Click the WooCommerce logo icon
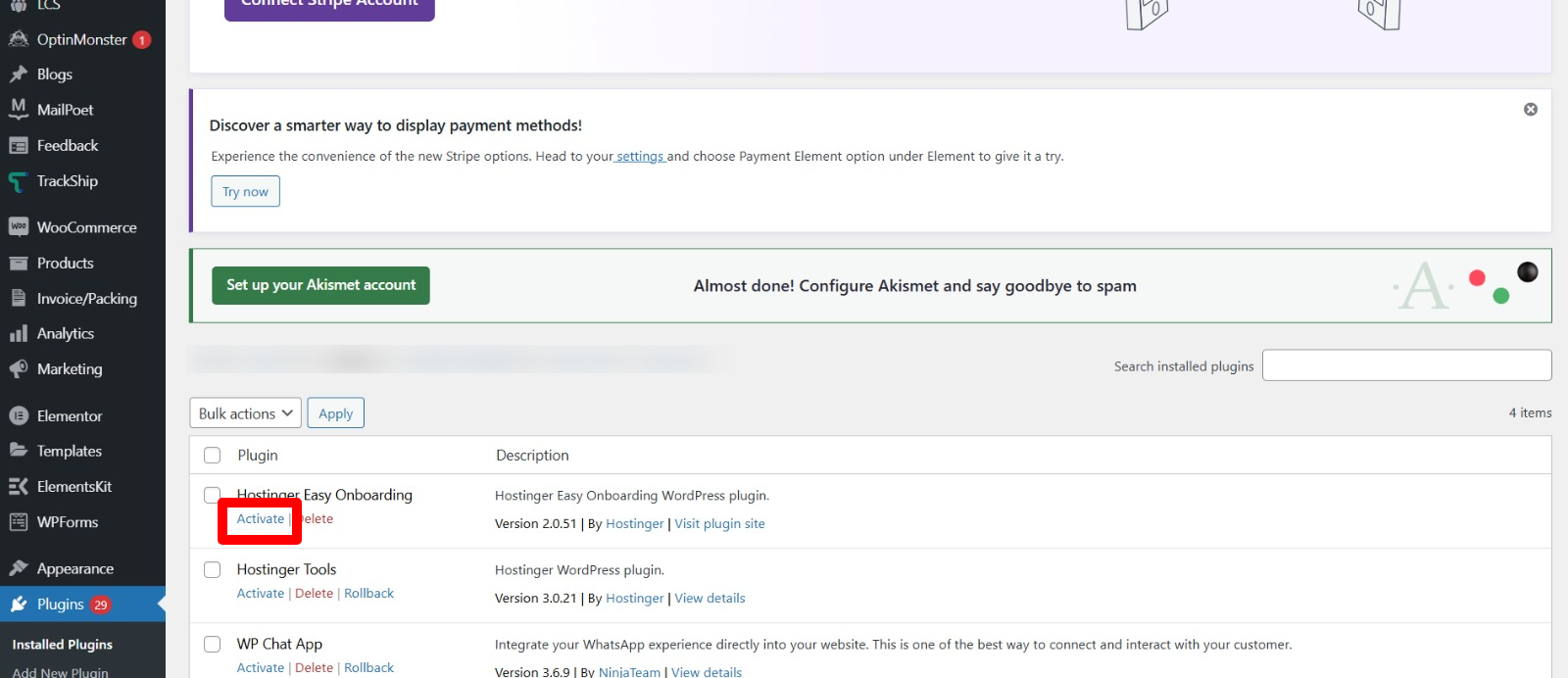The width and height of the screenshot is (1568, 678). (18, 227)
